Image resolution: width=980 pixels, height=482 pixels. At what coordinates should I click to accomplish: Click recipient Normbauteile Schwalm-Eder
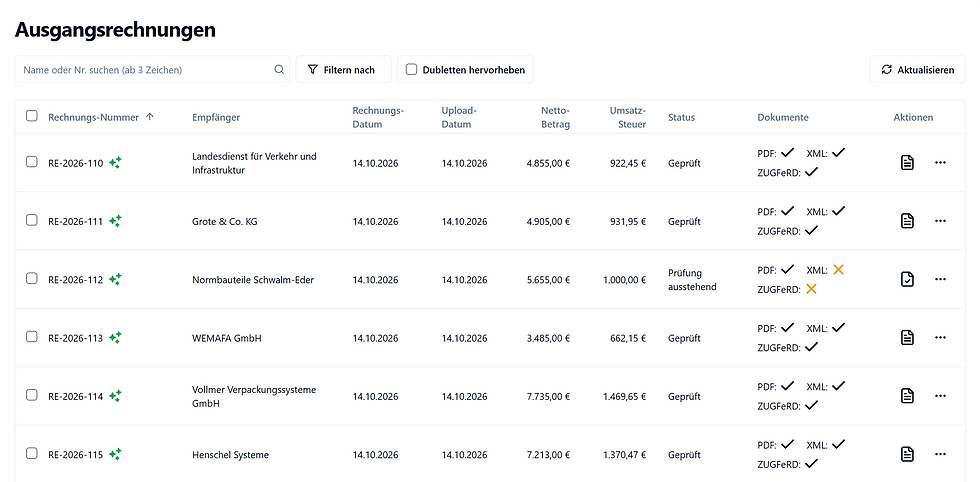253,279
